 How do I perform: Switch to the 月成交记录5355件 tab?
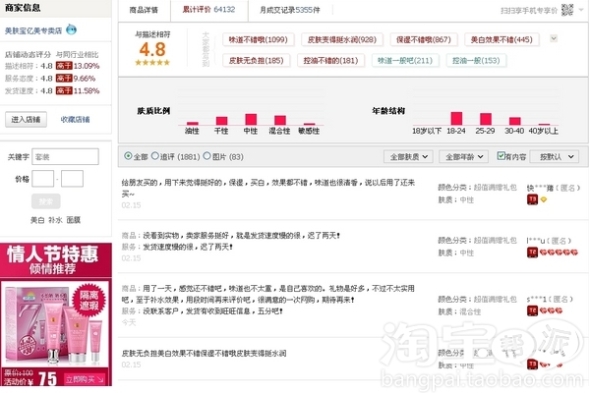click(290, 10)
